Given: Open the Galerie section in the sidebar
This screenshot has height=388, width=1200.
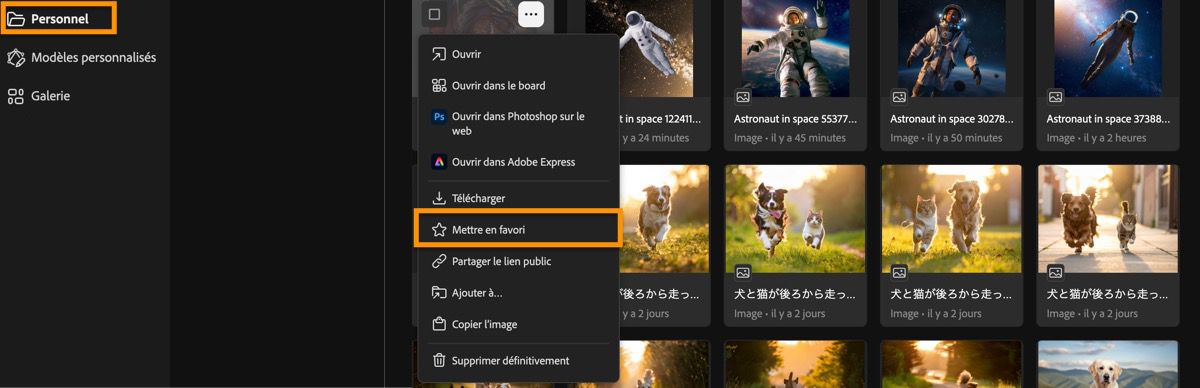Looking at the screenshot, I should click(40, 96).
